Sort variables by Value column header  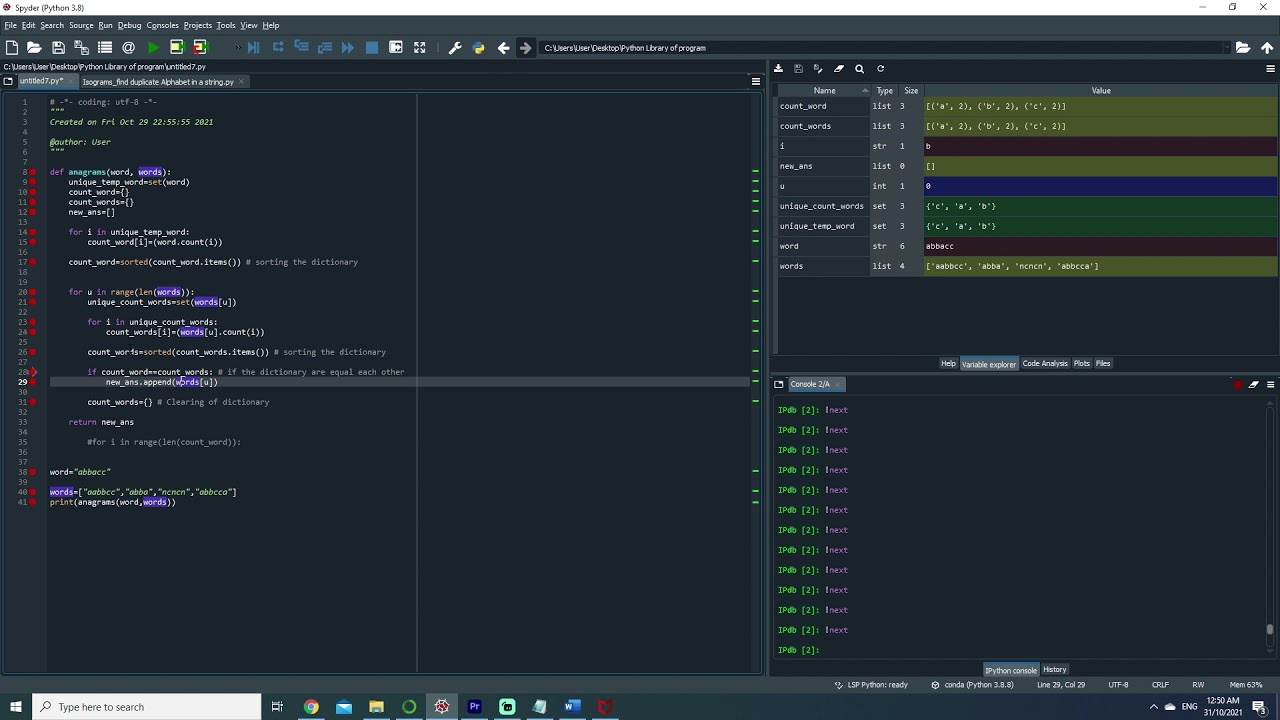click(1101, 91)
